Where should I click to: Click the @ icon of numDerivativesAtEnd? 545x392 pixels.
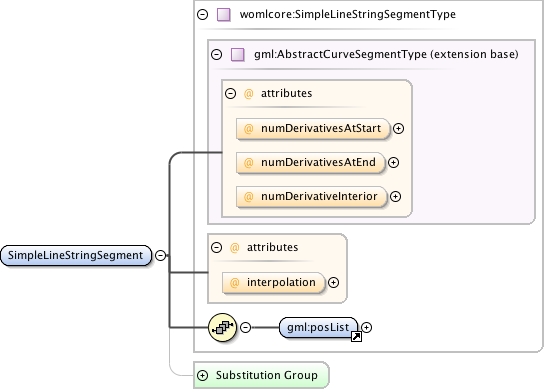click(249, 163)
